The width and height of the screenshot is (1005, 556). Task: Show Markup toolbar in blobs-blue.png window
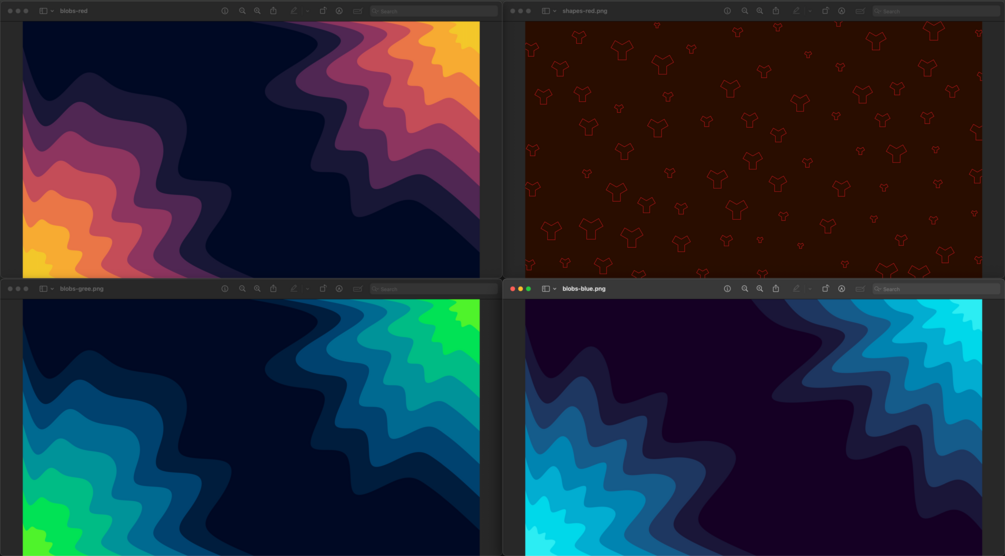(842, 289)
